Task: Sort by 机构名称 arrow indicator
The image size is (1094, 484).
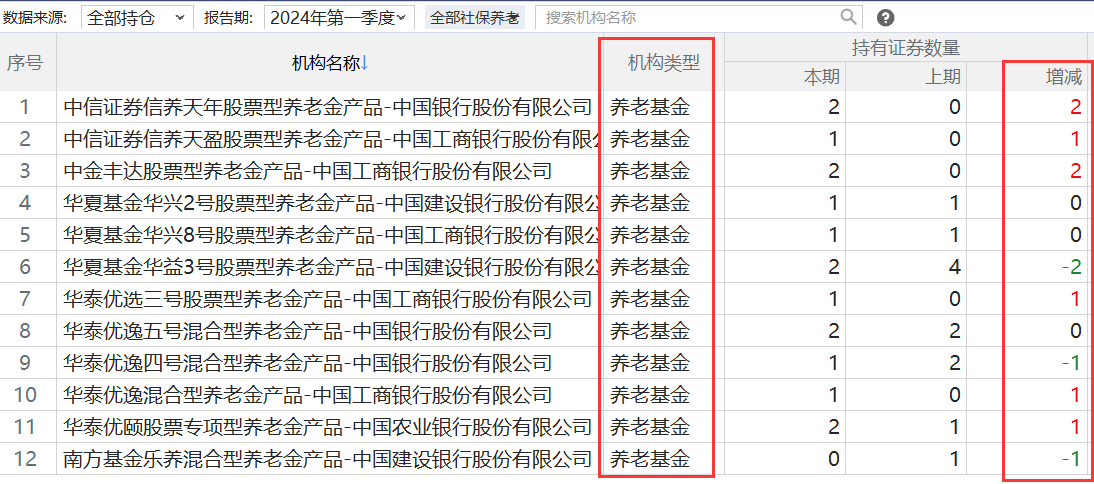Action: click(364, 63)
